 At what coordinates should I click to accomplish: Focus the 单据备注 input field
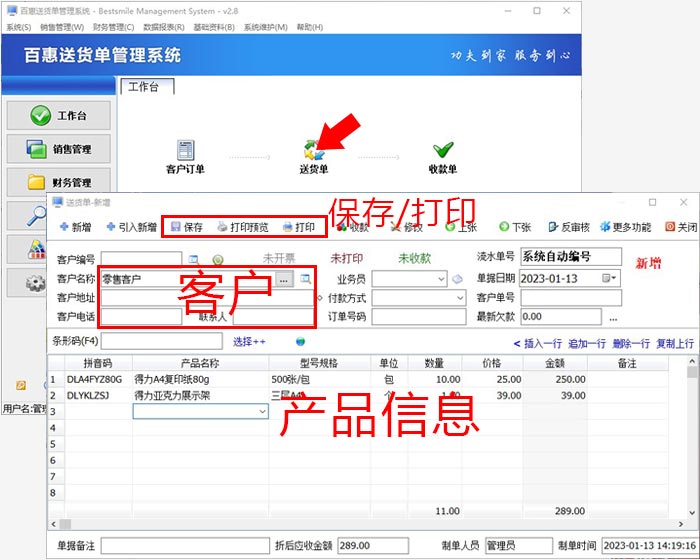click(185, 546)
